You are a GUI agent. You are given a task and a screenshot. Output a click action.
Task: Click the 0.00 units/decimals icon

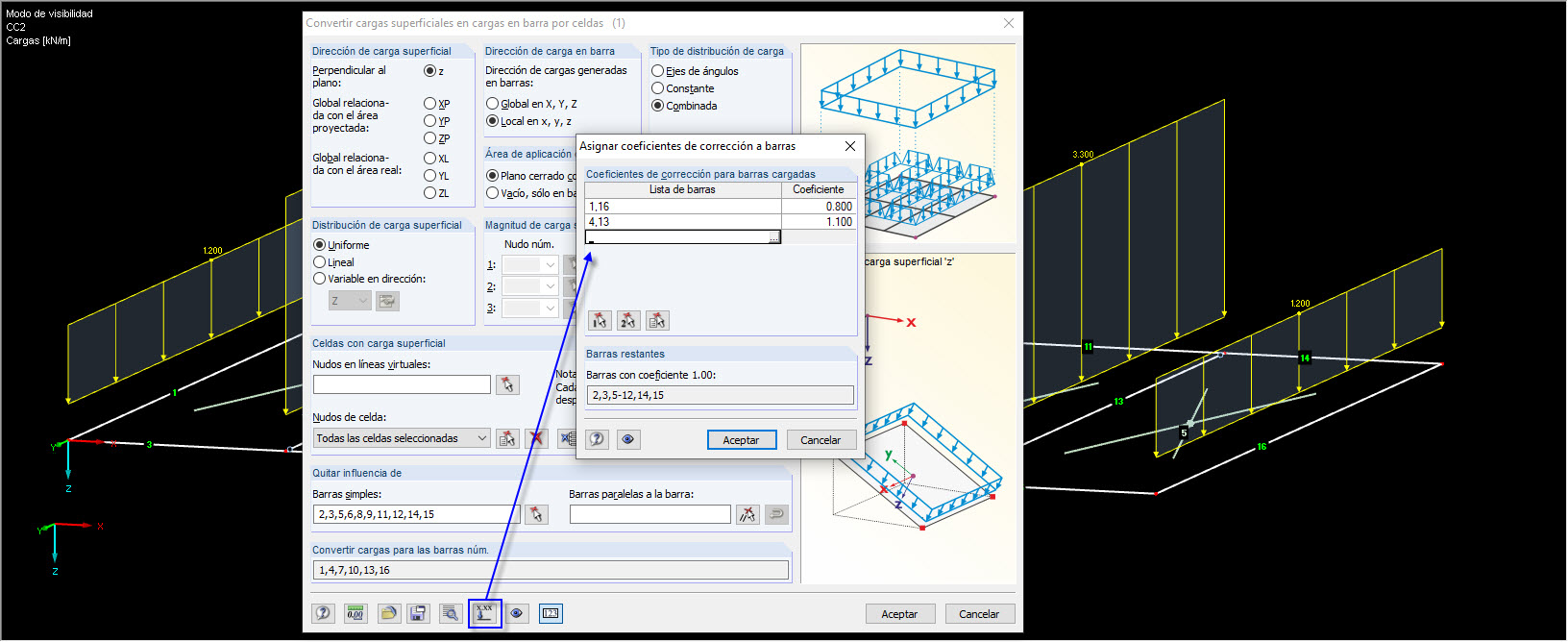(355, 613)
